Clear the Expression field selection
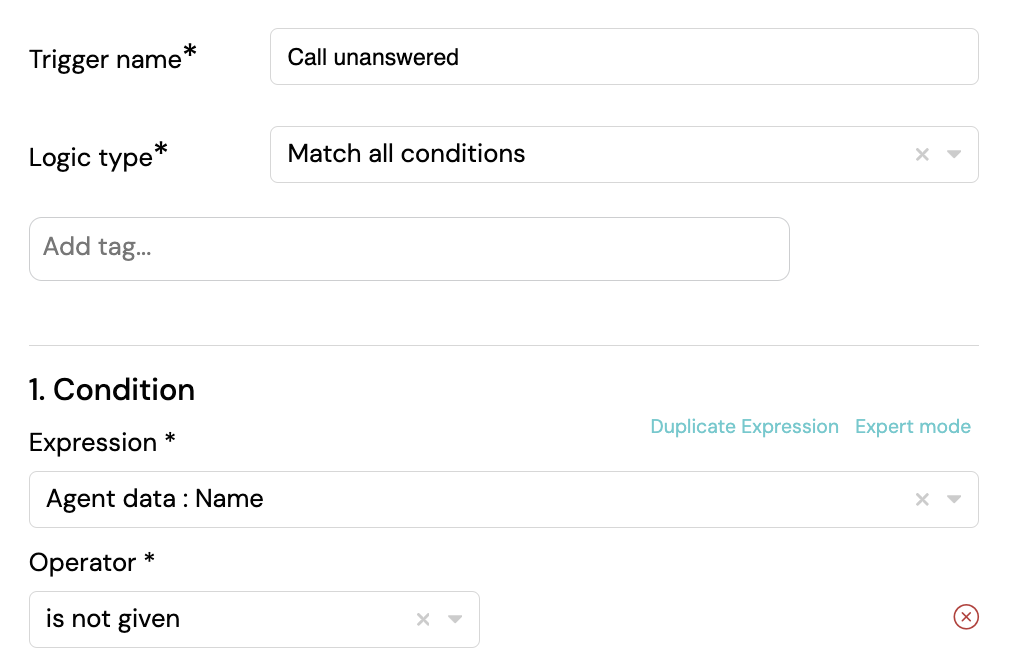Viewport: 1014px width, 670px height. tap(922, 499)
